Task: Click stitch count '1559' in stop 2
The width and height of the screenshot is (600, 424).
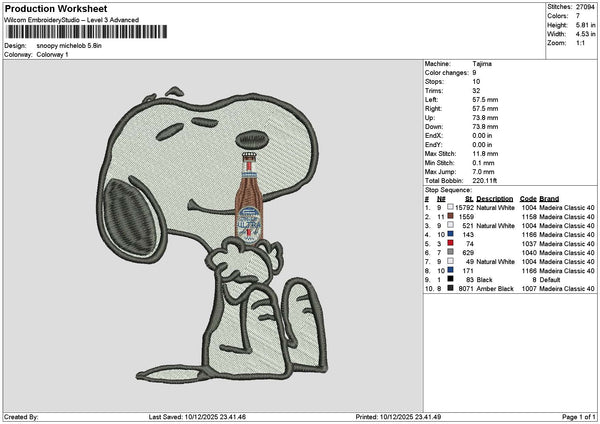Action: coord(466,217)
